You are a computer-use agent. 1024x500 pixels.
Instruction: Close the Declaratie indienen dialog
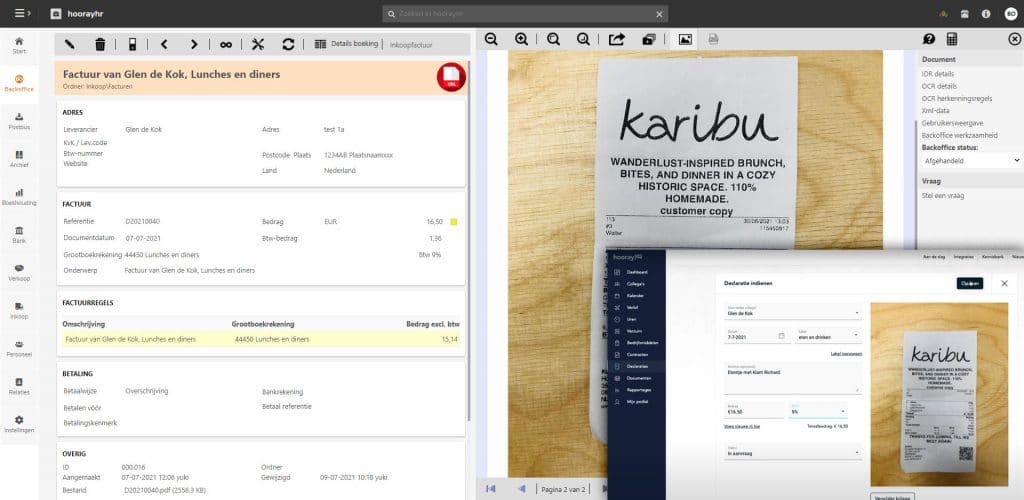[x=1004, y=283]
